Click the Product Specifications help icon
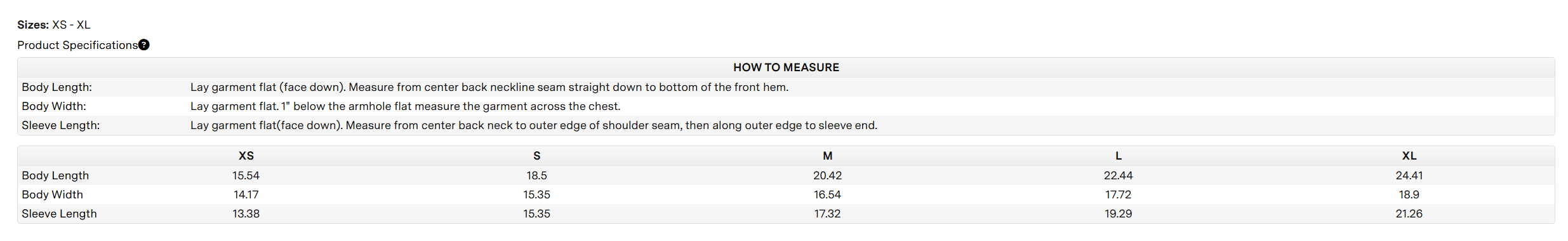Screen dimensions: 1568x241 coord(144,45)
